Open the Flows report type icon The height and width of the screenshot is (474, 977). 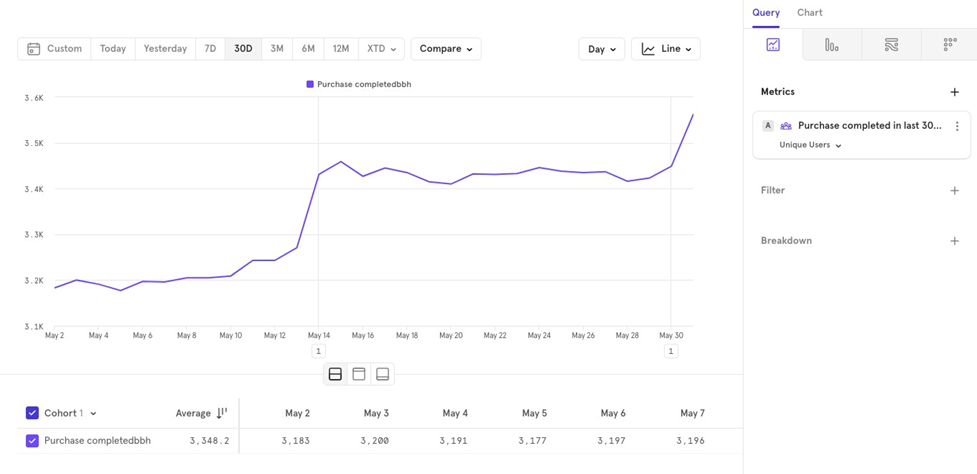point(891,45)
